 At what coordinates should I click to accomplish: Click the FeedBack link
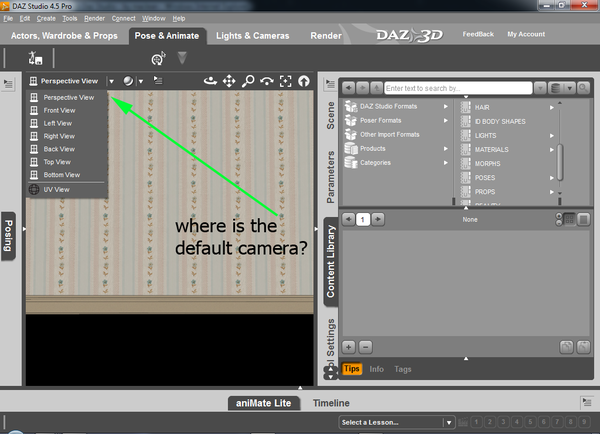click(x=478, y=34)
